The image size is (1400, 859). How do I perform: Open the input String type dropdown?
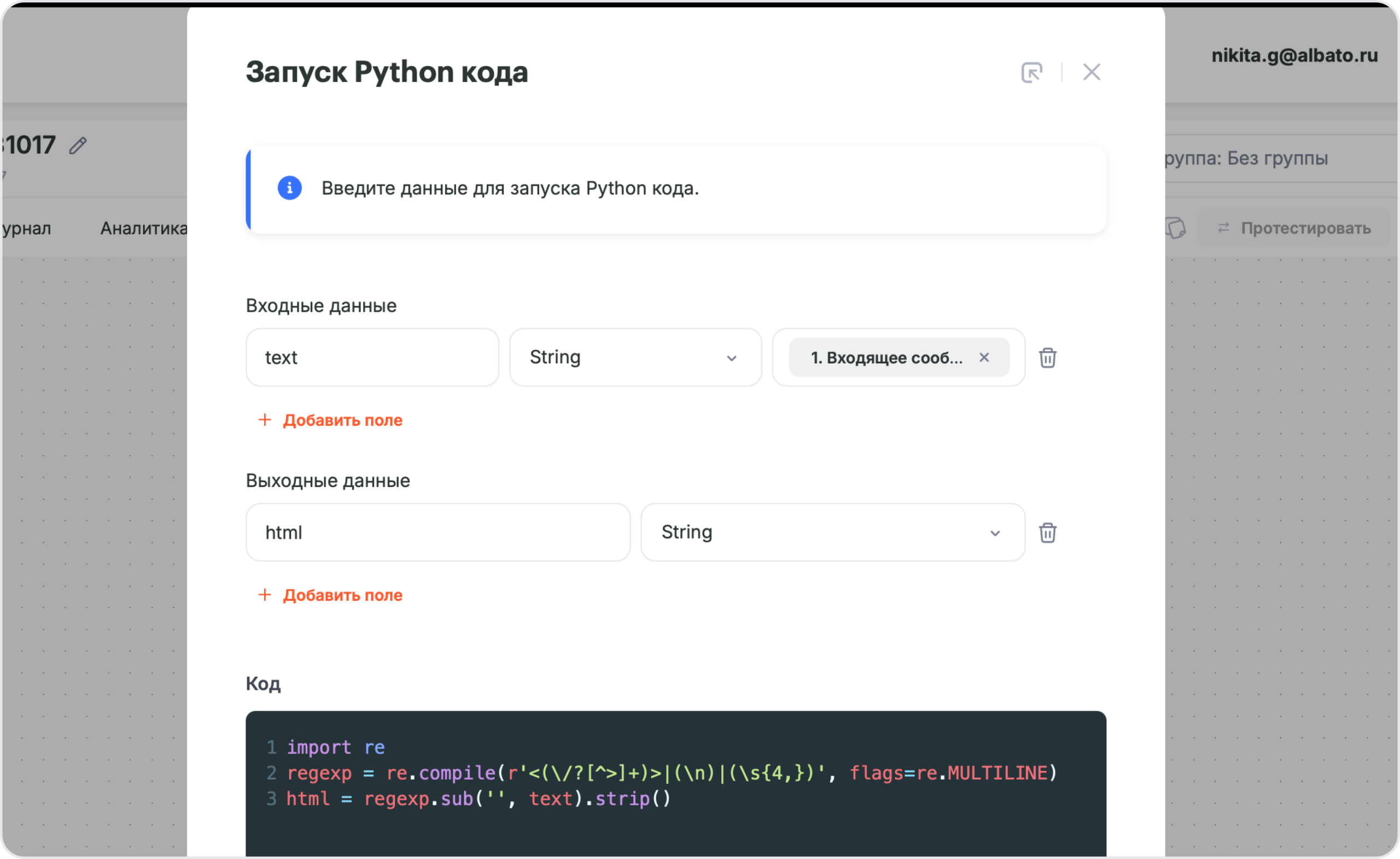[635, 358]
